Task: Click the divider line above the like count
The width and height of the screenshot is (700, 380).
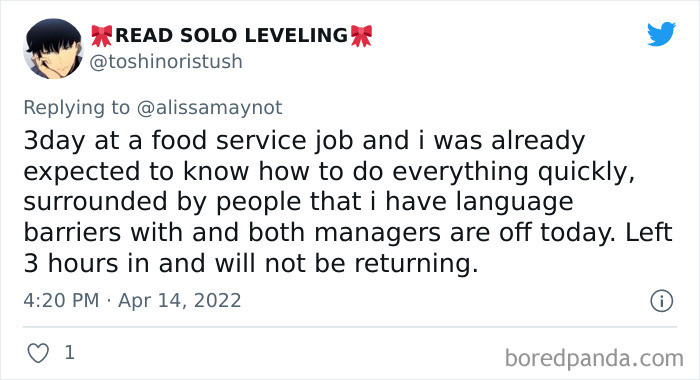Action: (350, 327)
